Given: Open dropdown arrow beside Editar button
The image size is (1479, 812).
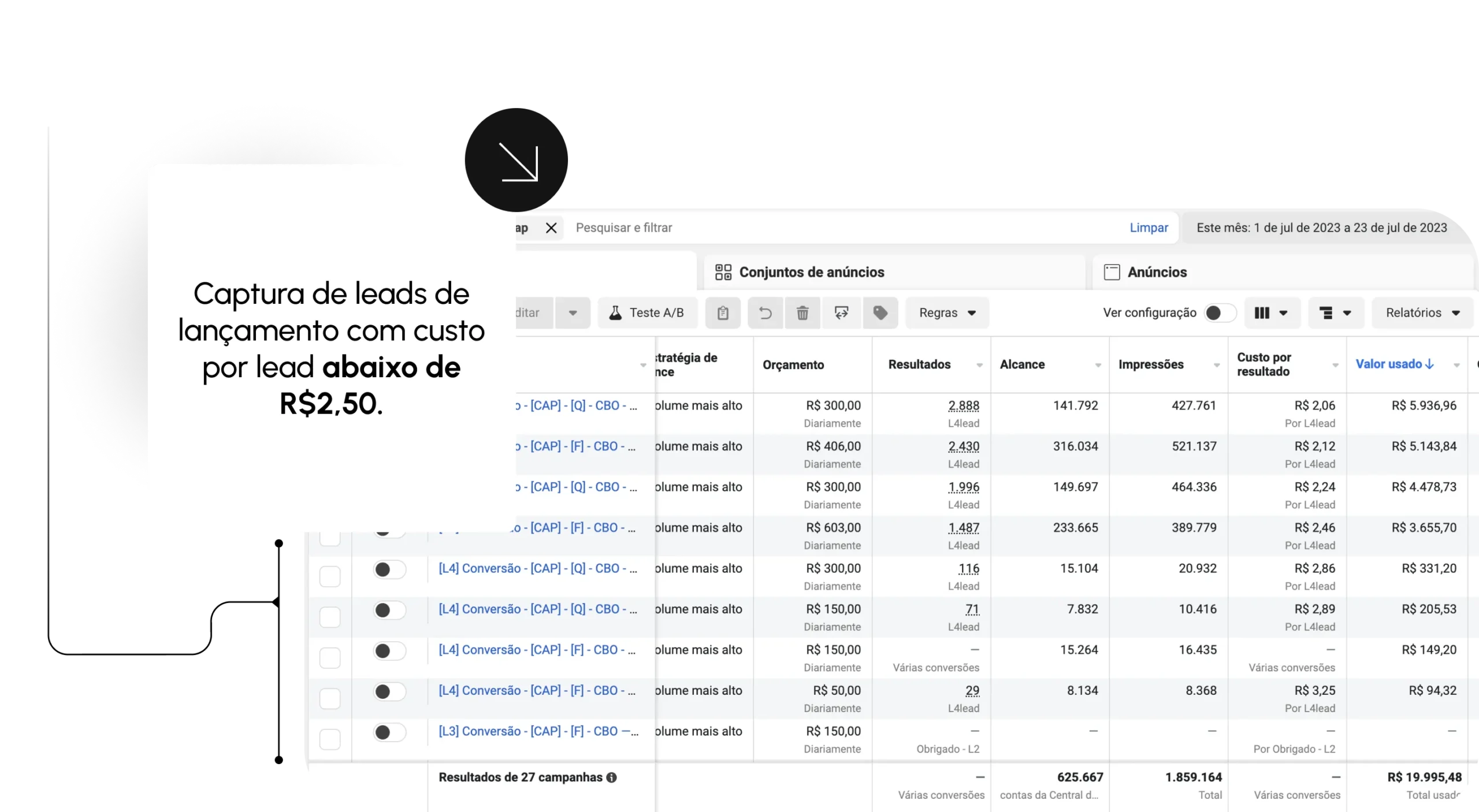Looking at the screenshot, I should tap(573, 313).
